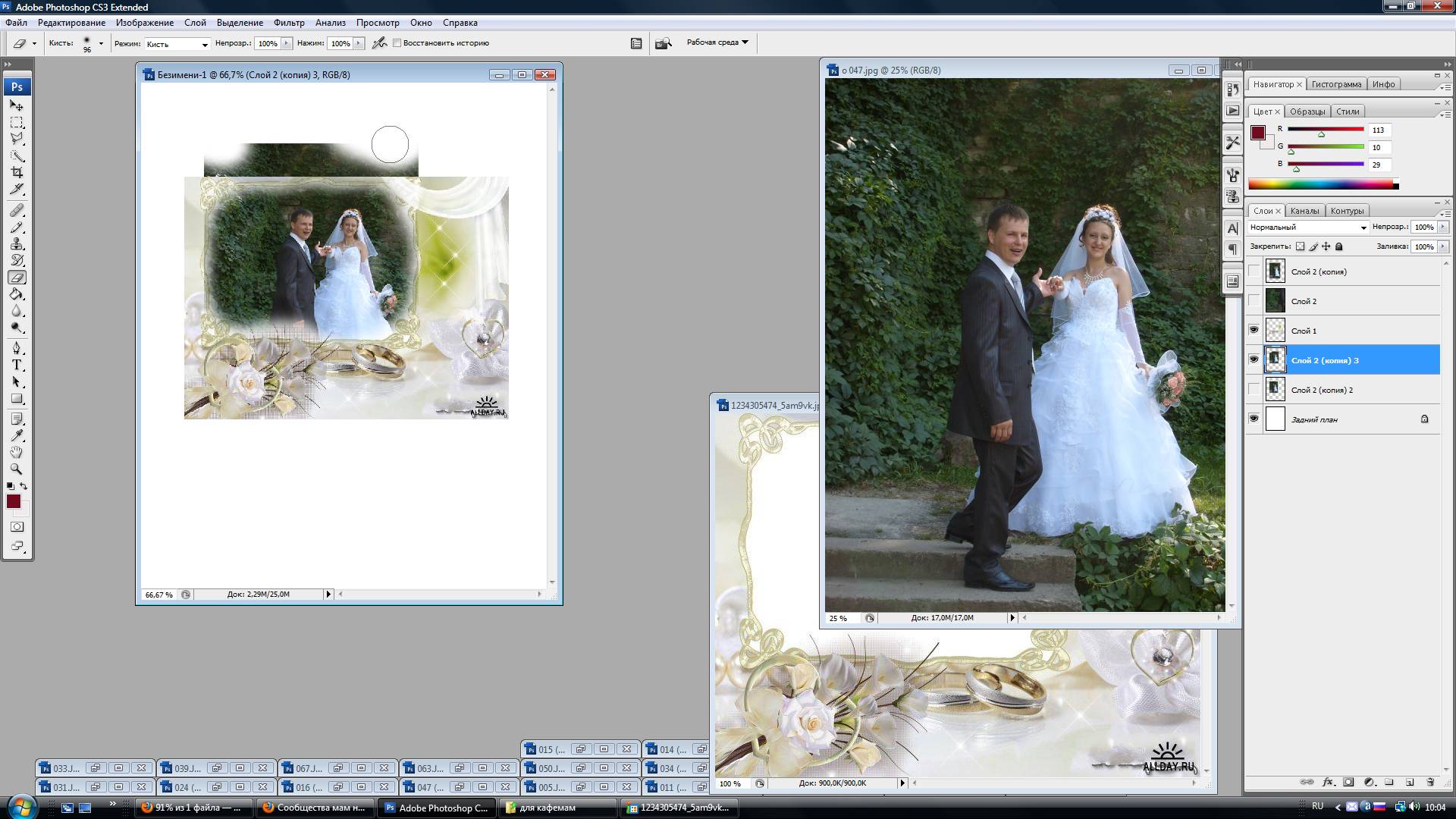The width and height of the screenshot is (1456, 819).
Task: Hide layer Слой 2 (копия) 3
Action: (x=1254, y=360)
